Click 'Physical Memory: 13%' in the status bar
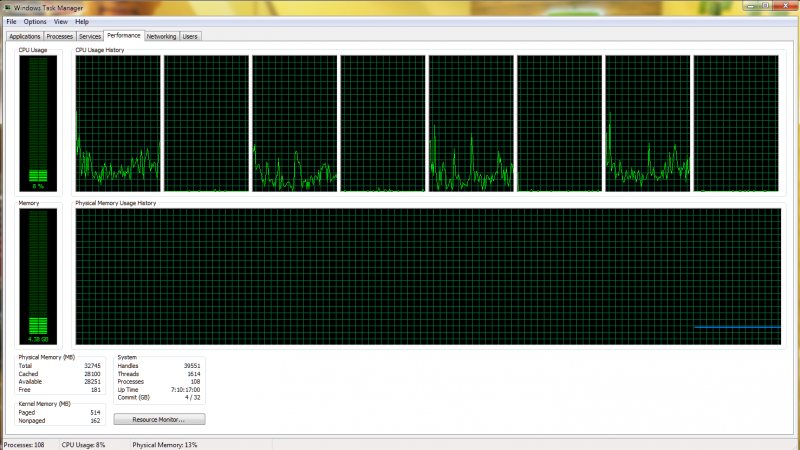 [165, 445]
